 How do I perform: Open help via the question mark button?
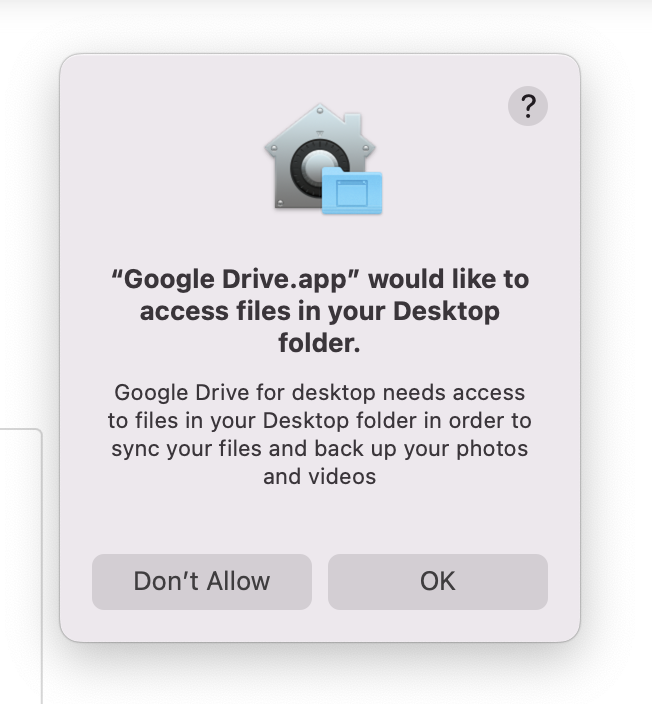coord(528,106)
